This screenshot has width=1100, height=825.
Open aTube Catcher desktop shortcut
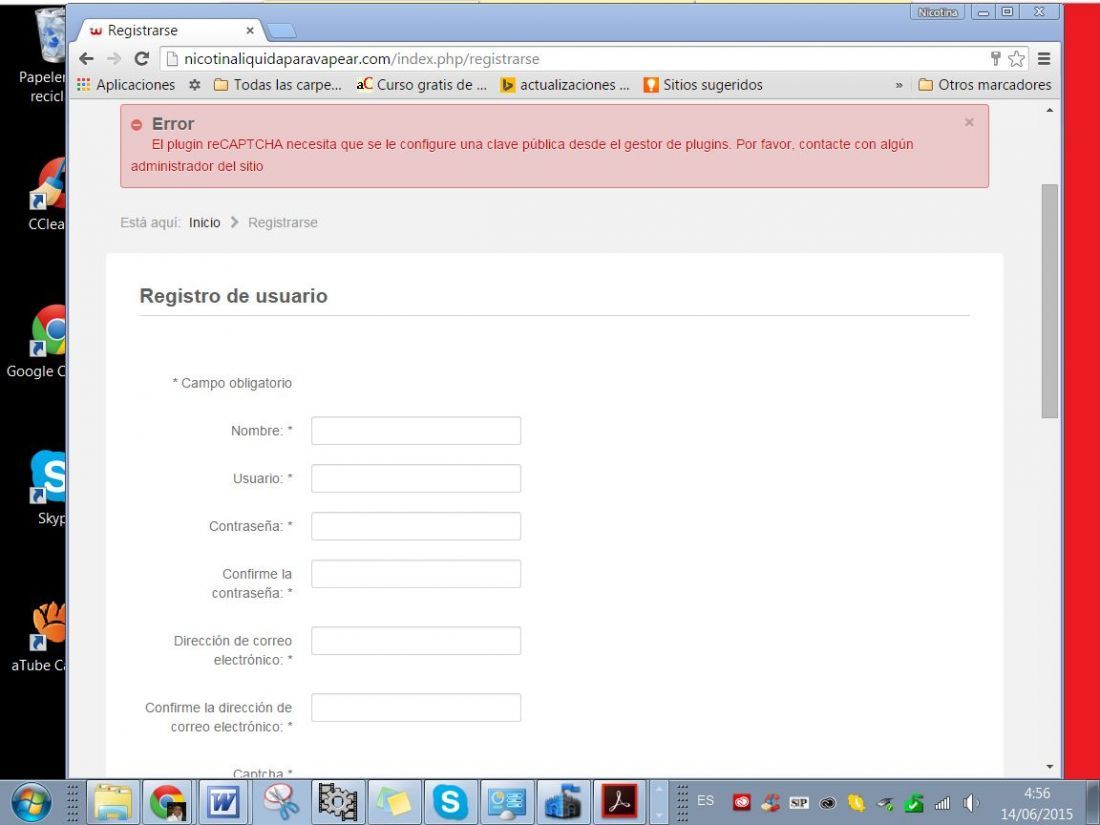coord(39,636)
